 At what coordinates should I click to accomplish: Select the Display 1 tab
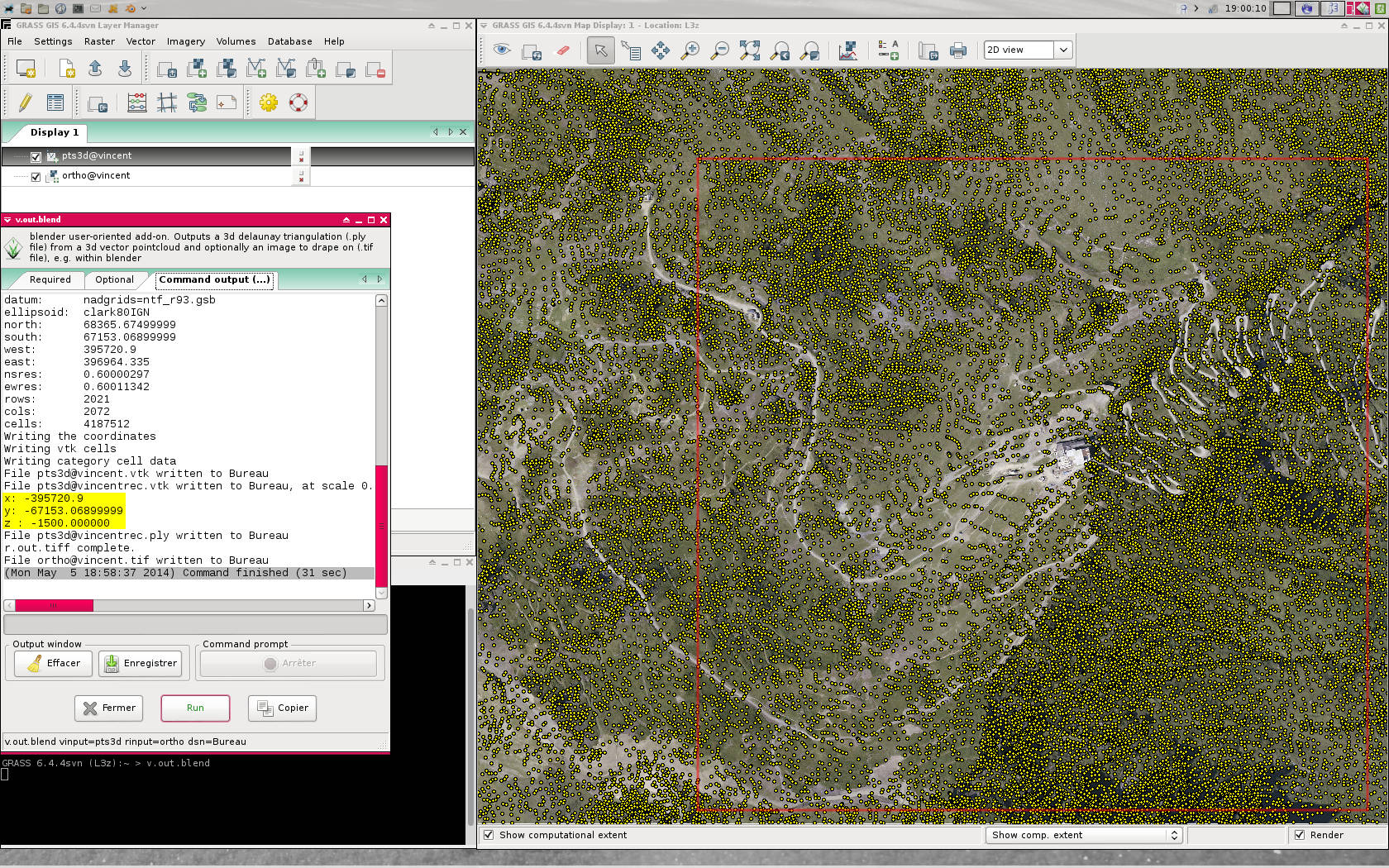(55, 132)
